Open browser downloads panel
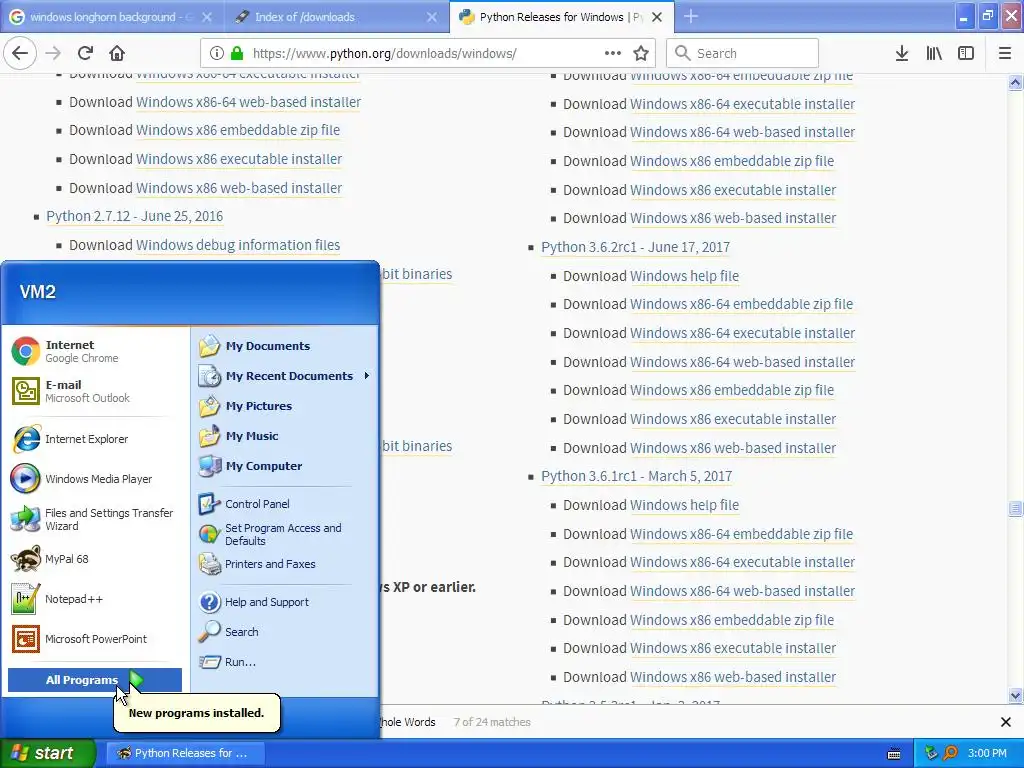The height and width of the screenshot is (768, 1024). coord(902,54)
